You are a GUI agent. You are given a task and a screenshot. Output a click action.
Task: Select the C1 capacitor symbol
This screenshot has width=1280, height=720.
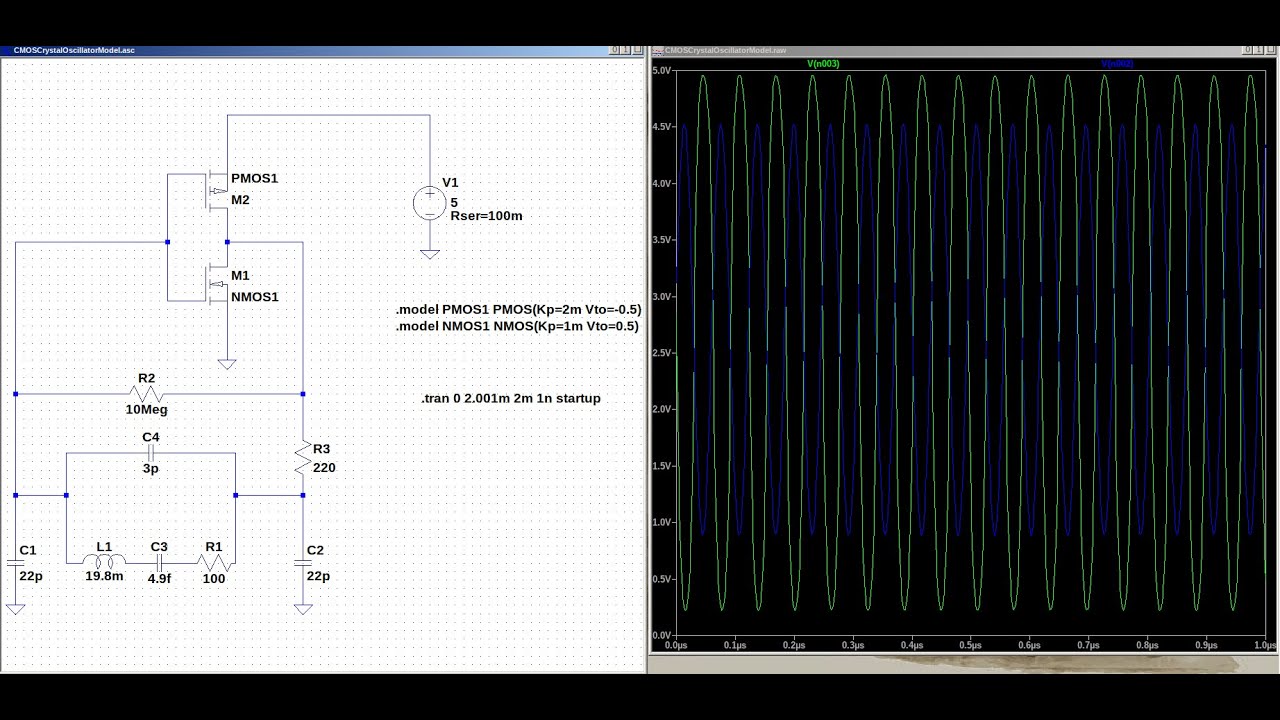16,564
